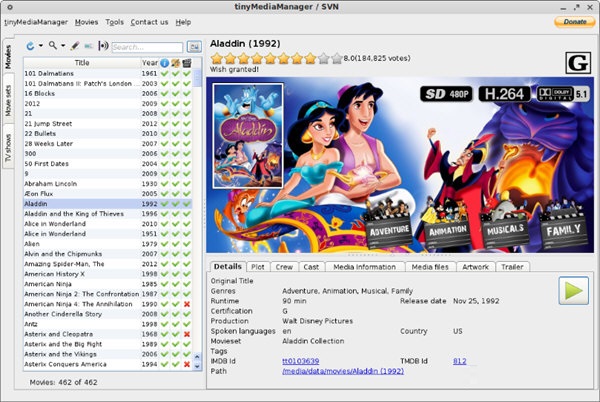Switch to the Movie sets vertical tab
This screenshot has width=600, height=402.
8,99
